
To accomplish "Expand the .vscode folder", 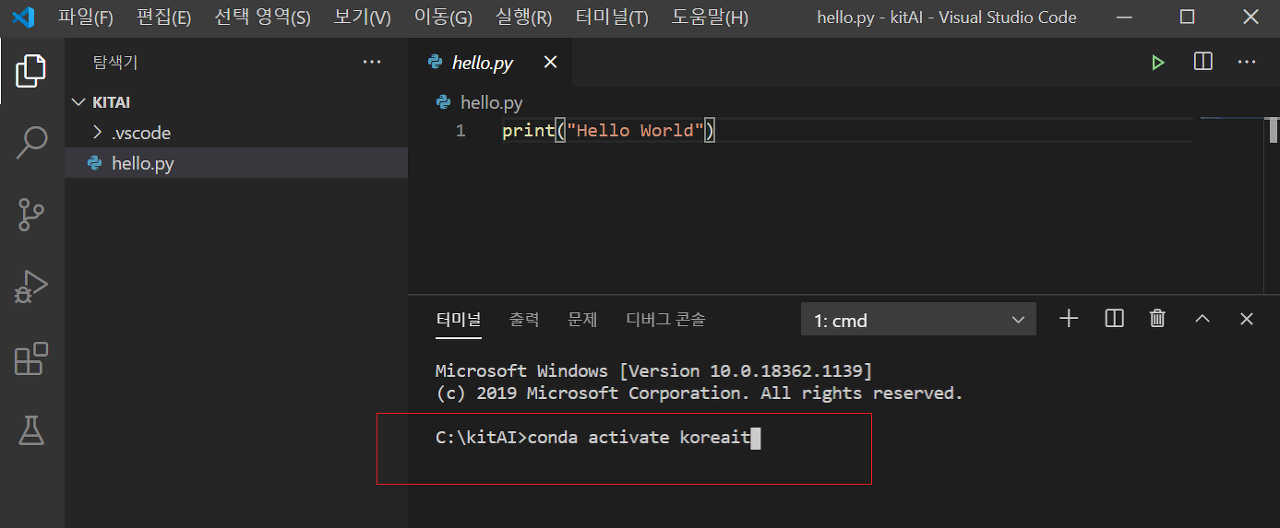I will click(x=236, y=132).
